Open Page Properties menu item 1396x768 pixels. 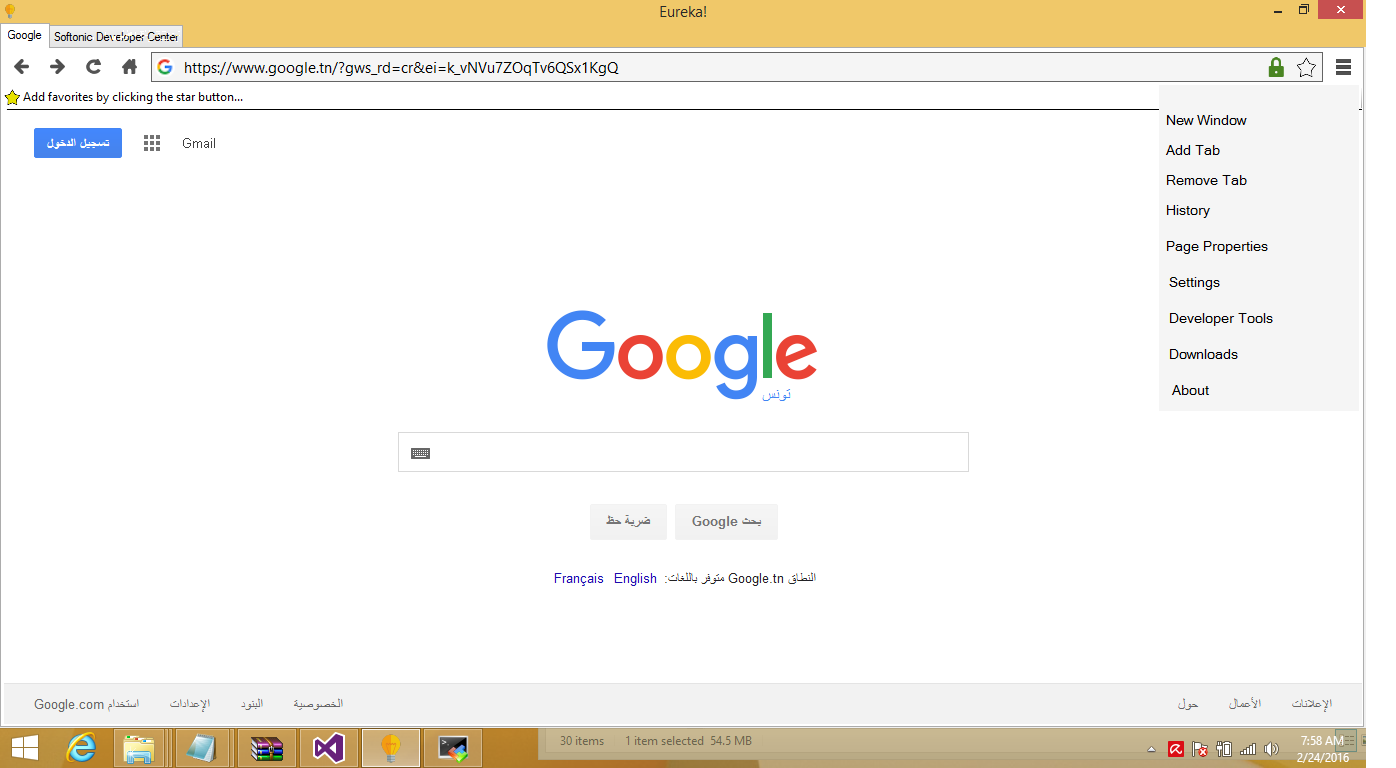1217,246
